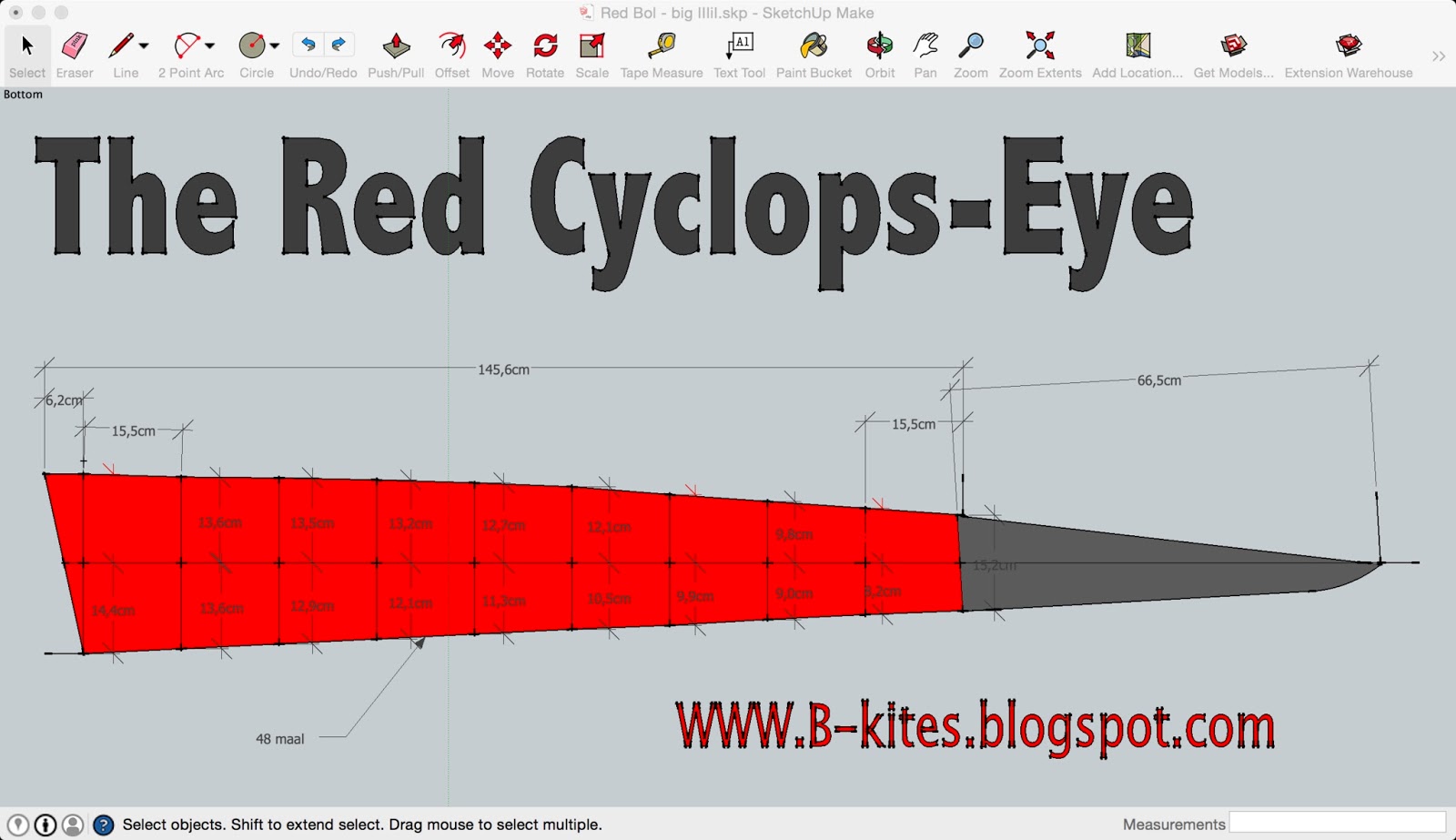Open the Circle tool dropdown
This screenshot has width=1456, height=840.
[x=275, y=46]
